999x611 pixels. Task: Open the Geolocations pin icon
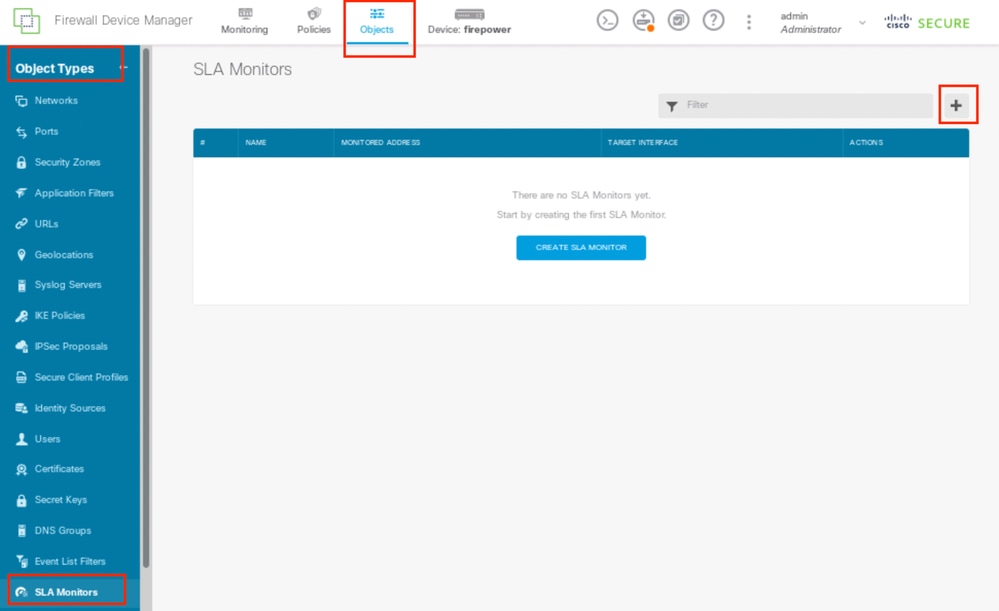22,255
